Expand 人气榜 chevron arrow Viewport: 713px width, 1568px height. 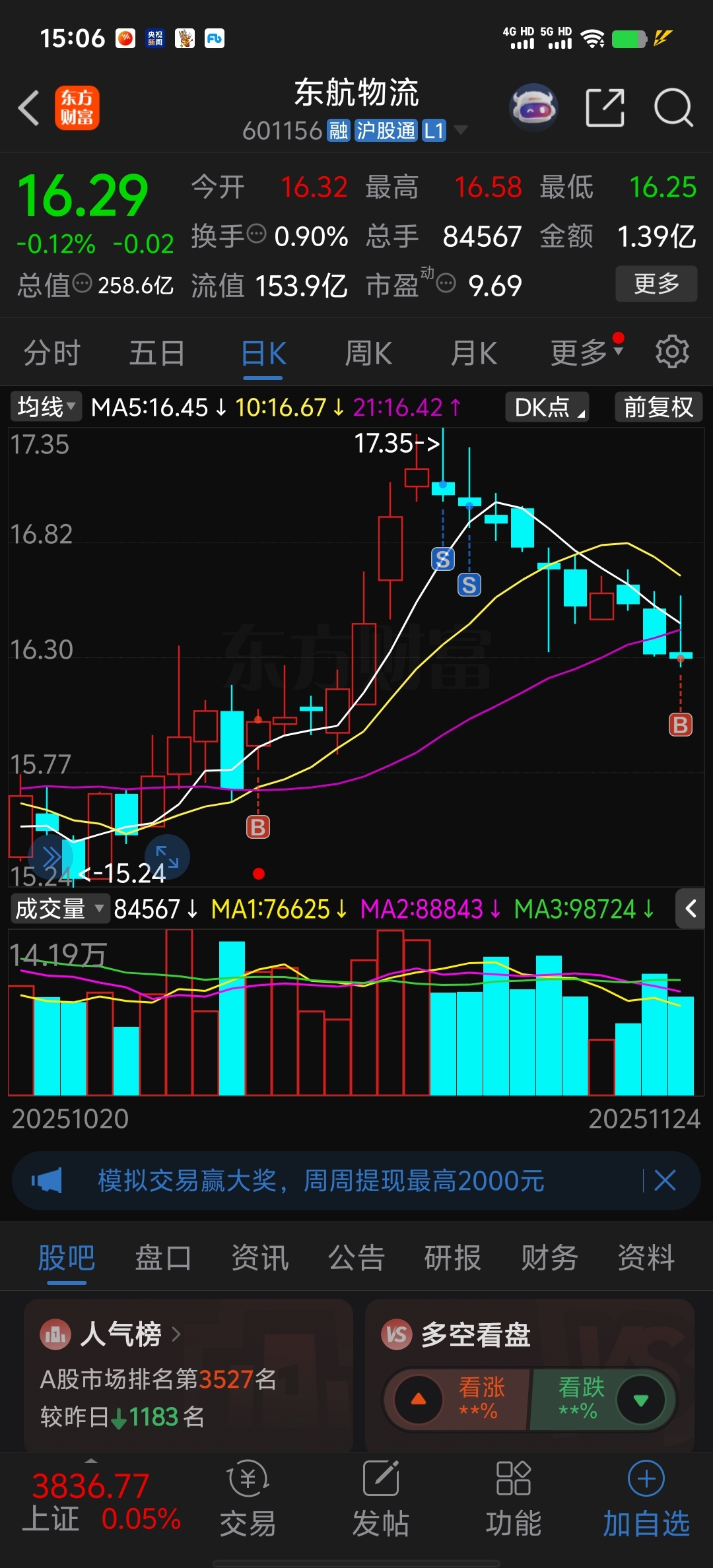coord(176,1334)
